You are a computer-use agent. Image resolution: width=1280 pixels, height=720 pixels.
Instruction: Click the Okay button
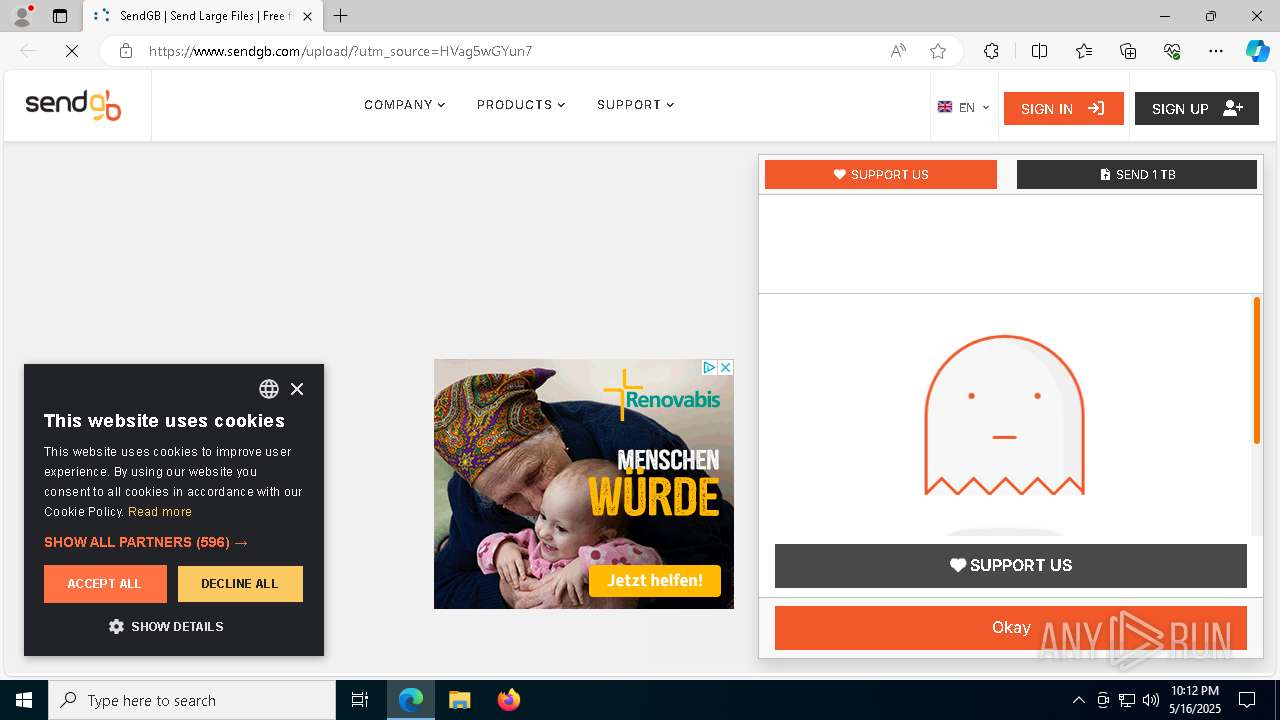point(1011,628)
